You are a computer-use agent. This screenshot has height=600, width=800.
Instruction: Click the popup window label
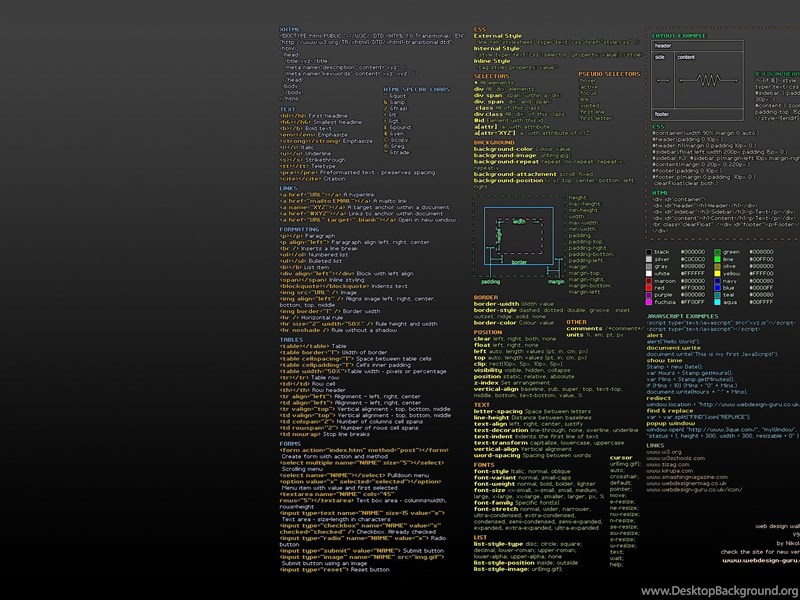point(670,423)
